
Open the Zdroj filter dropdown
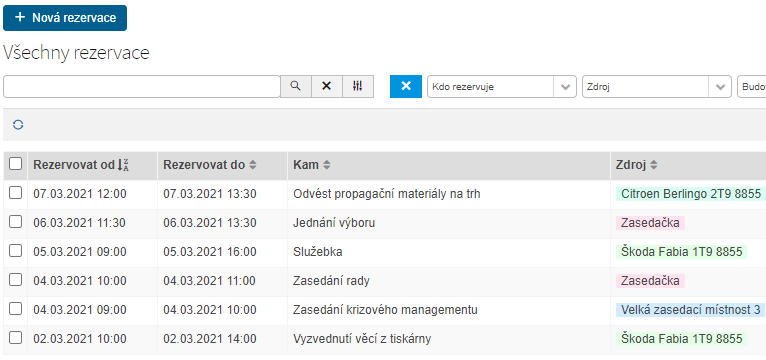click(657, 86)
